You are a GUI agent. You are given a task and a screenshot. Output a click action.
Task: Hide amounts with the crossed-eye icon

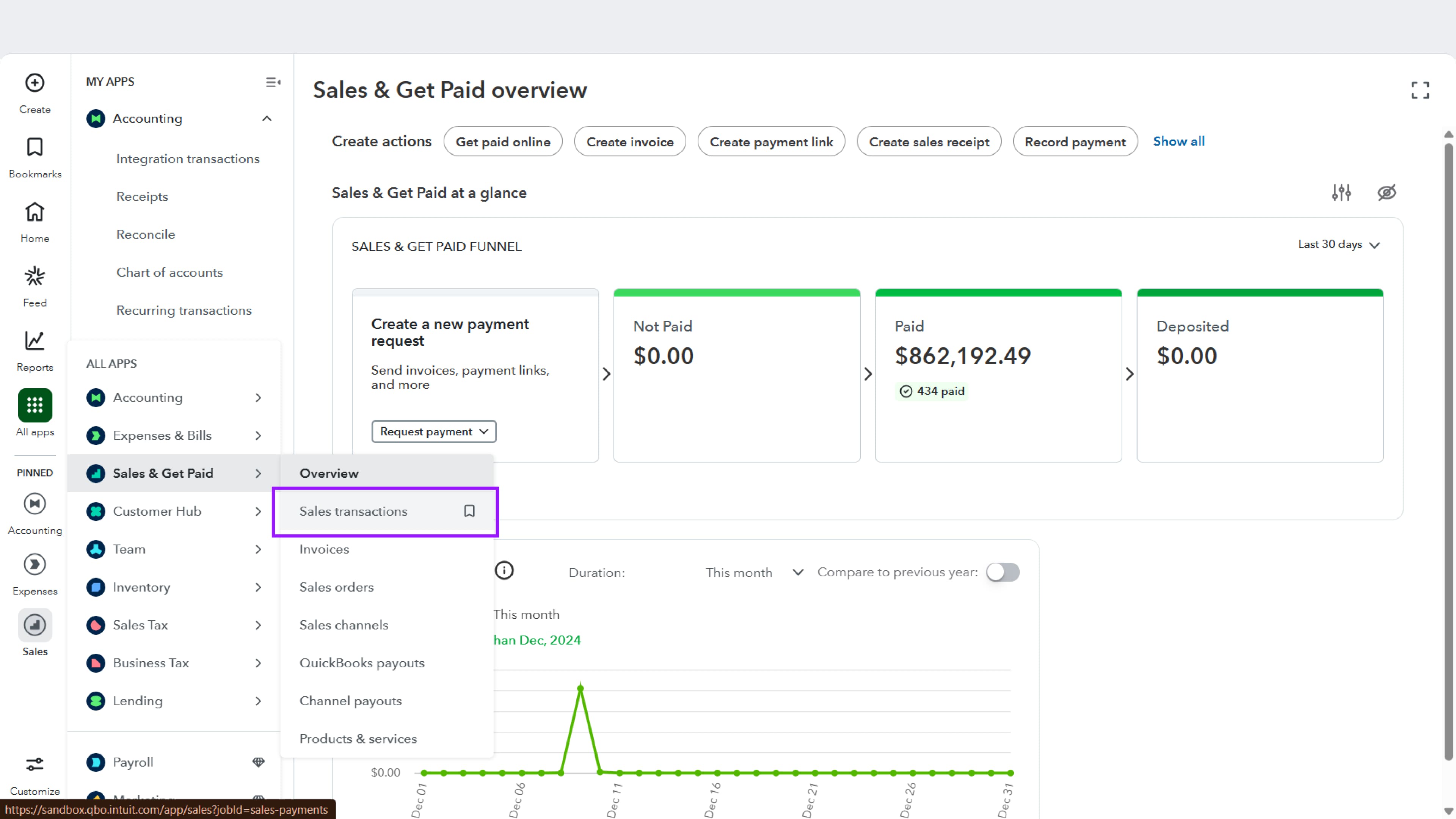[x=1387, y=193]
